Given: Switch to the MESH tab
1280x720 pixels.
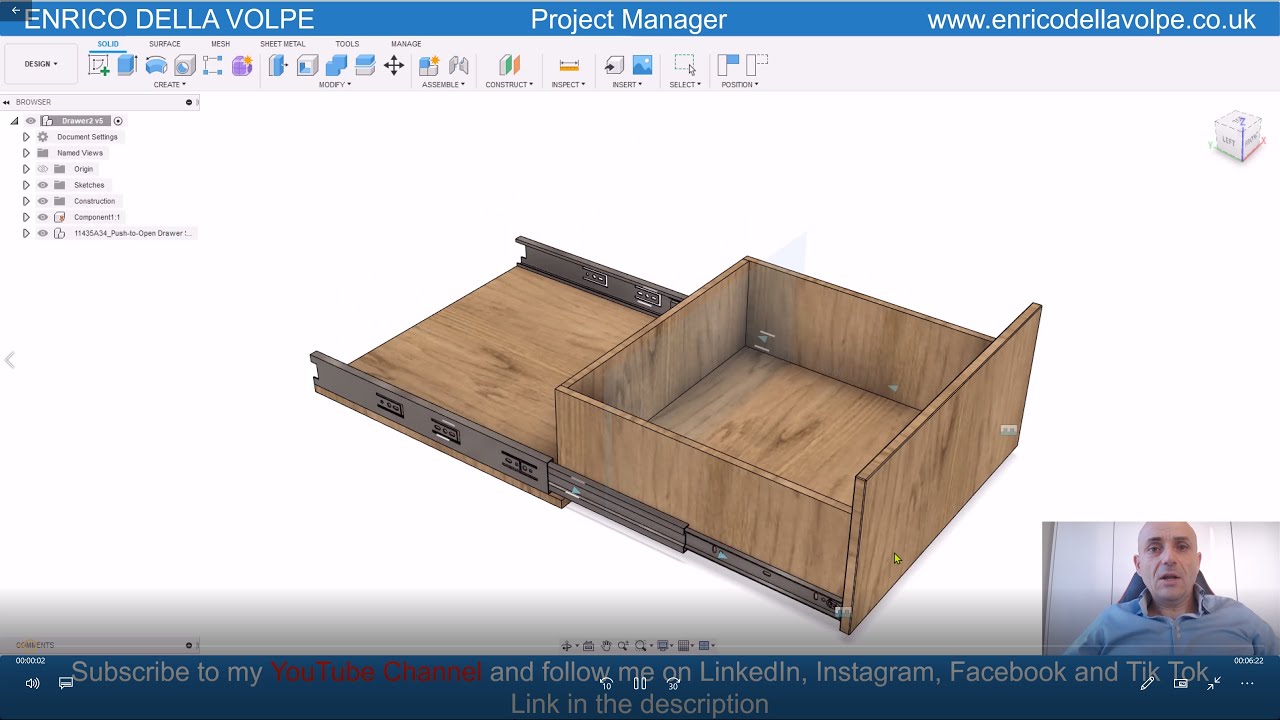Looking at the screenshot, I should 220,44.
